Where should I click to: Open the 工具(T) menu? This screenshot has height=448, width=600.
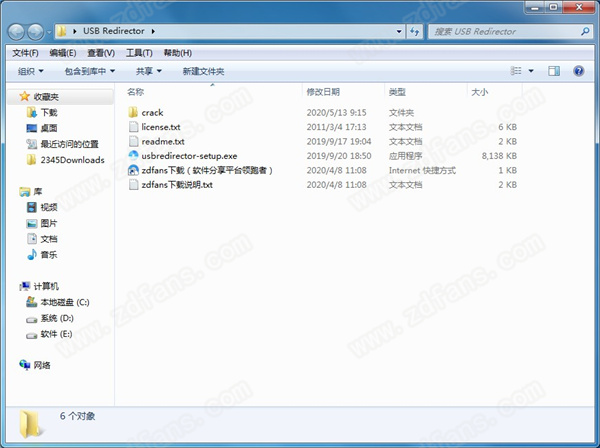click(x=139, y=53)
